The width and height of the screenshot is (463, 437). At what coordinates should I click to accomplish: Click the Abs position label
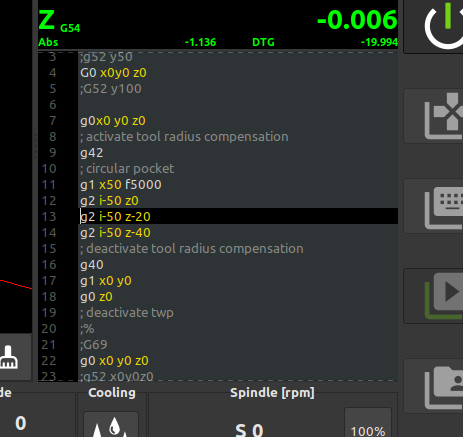click(x=48, y=42)
